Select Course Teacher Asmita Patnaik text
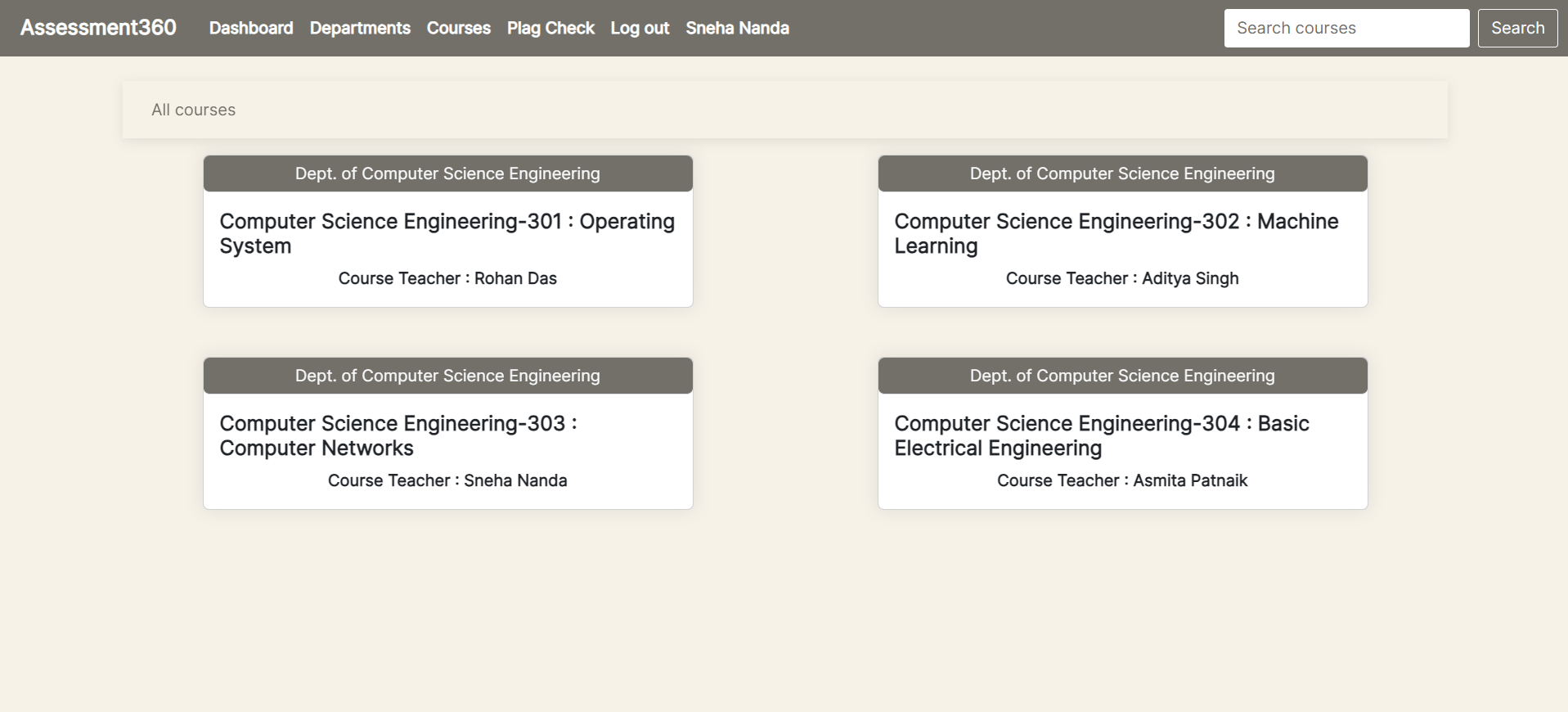Image resolution: width=1568 pixels, height=712 pixels. (1122, 480)
